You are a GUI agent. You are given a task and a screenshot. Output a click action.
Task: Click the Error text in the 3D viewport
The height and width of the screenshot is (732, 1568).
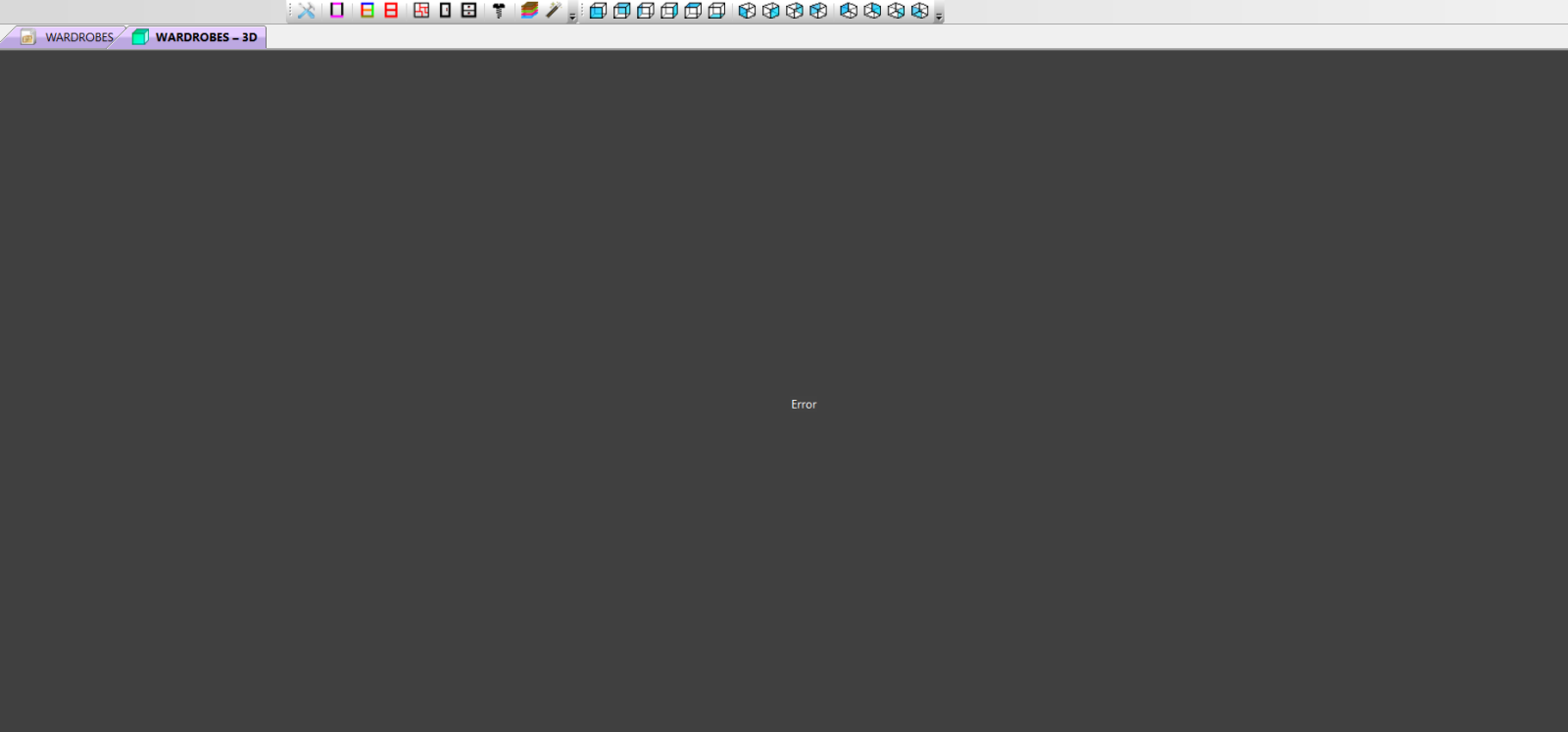click(804, 404)
